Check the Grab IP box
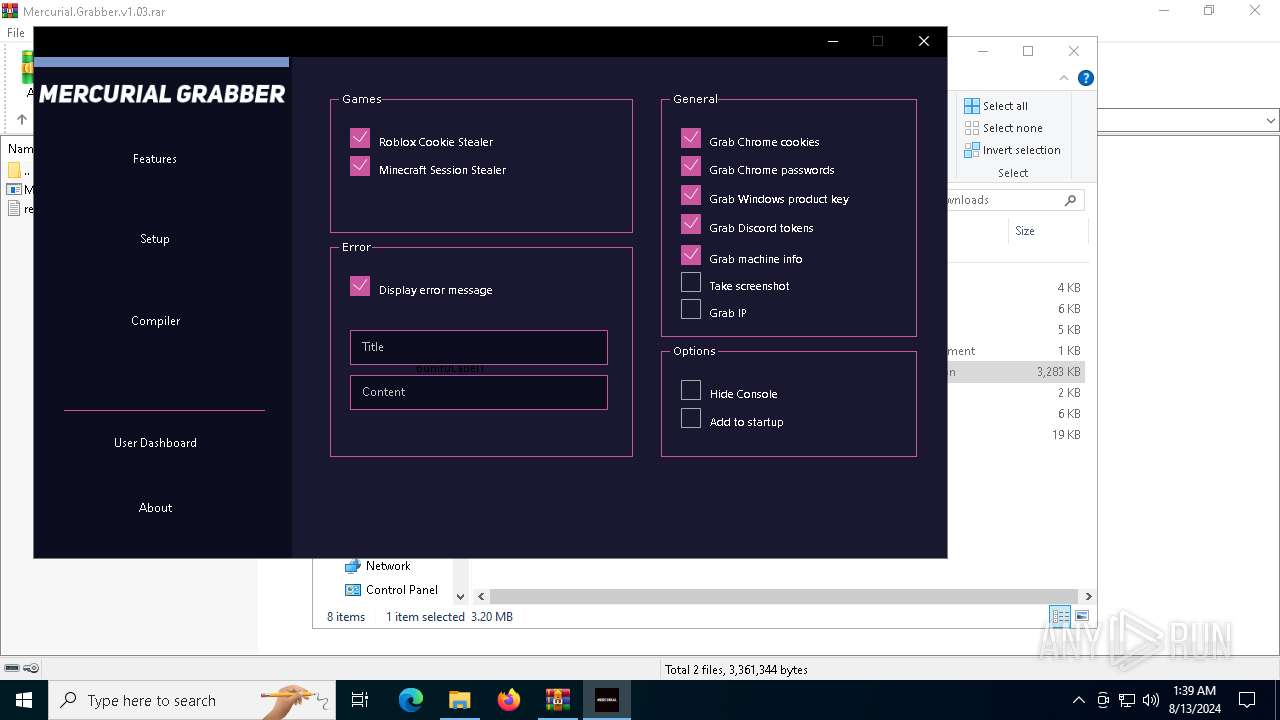The height and width of the screenshot is (720, 1280). pos(691,309)
